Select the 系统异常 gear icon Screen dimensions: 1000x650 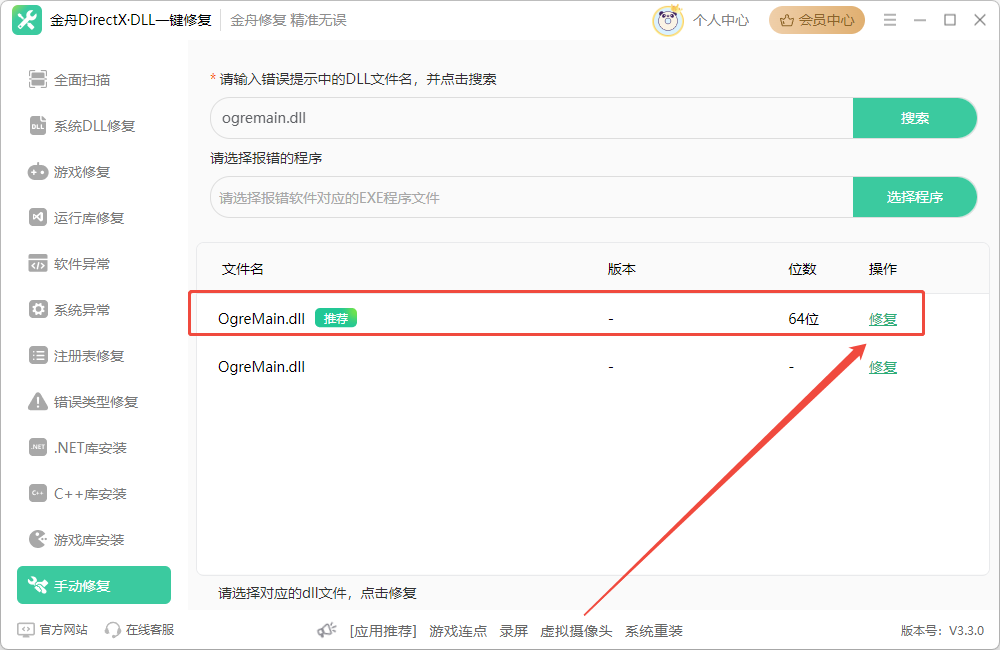(x=38, y=309)
